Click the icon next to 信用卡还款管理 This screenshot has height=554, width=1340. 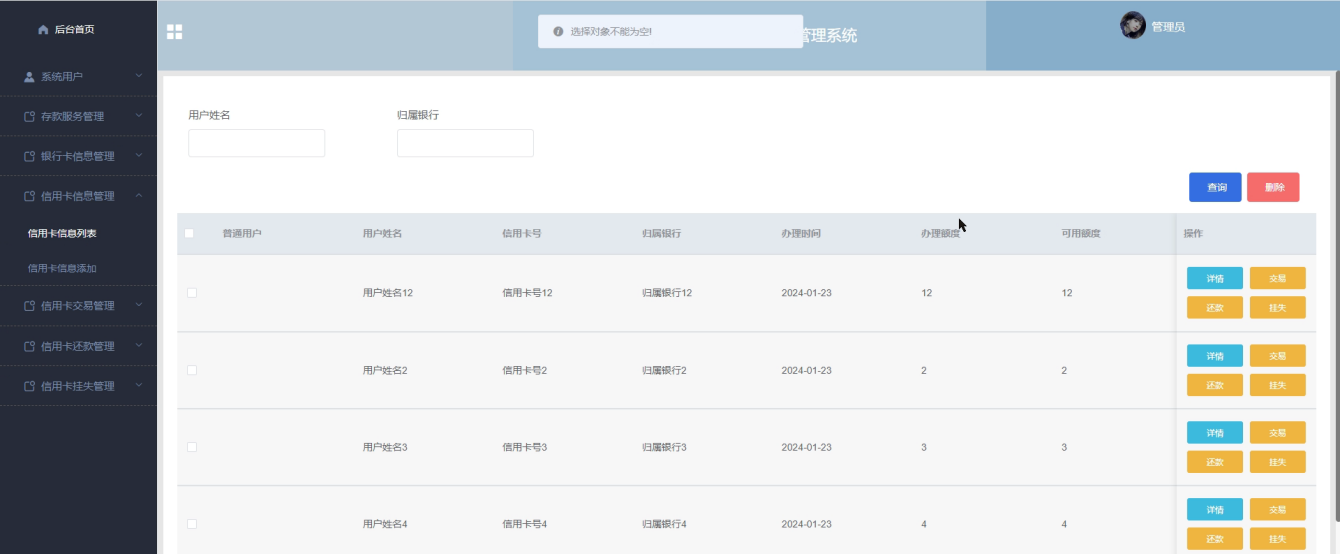coord(29,347)
